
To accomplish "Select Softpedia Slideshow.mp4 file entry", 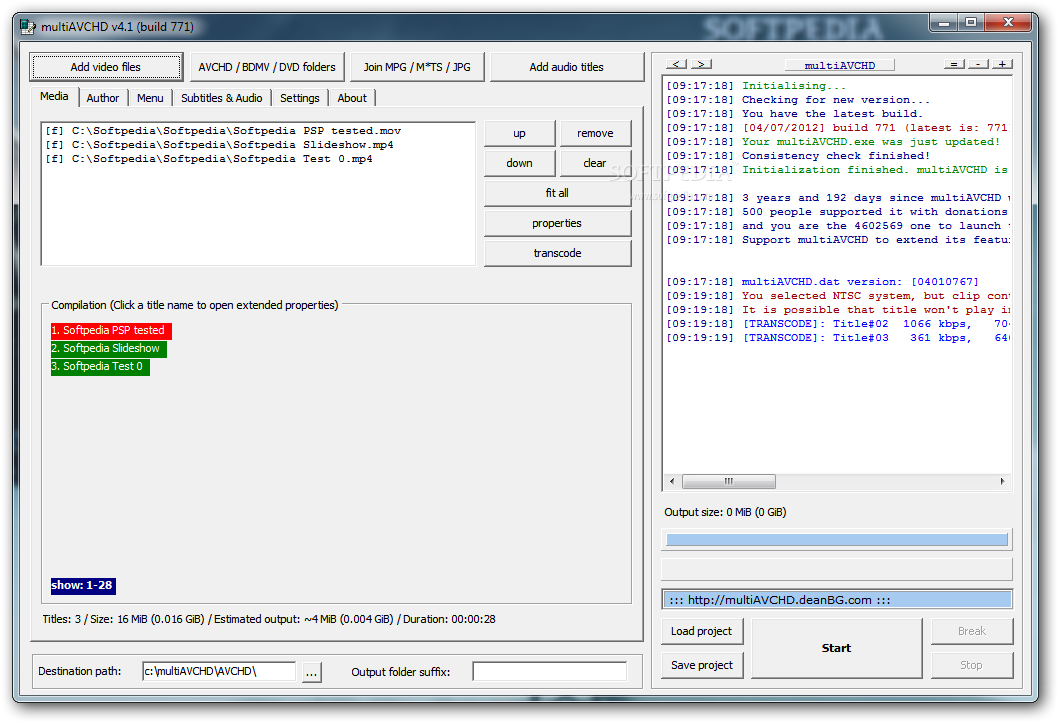I will click(219, 144).
